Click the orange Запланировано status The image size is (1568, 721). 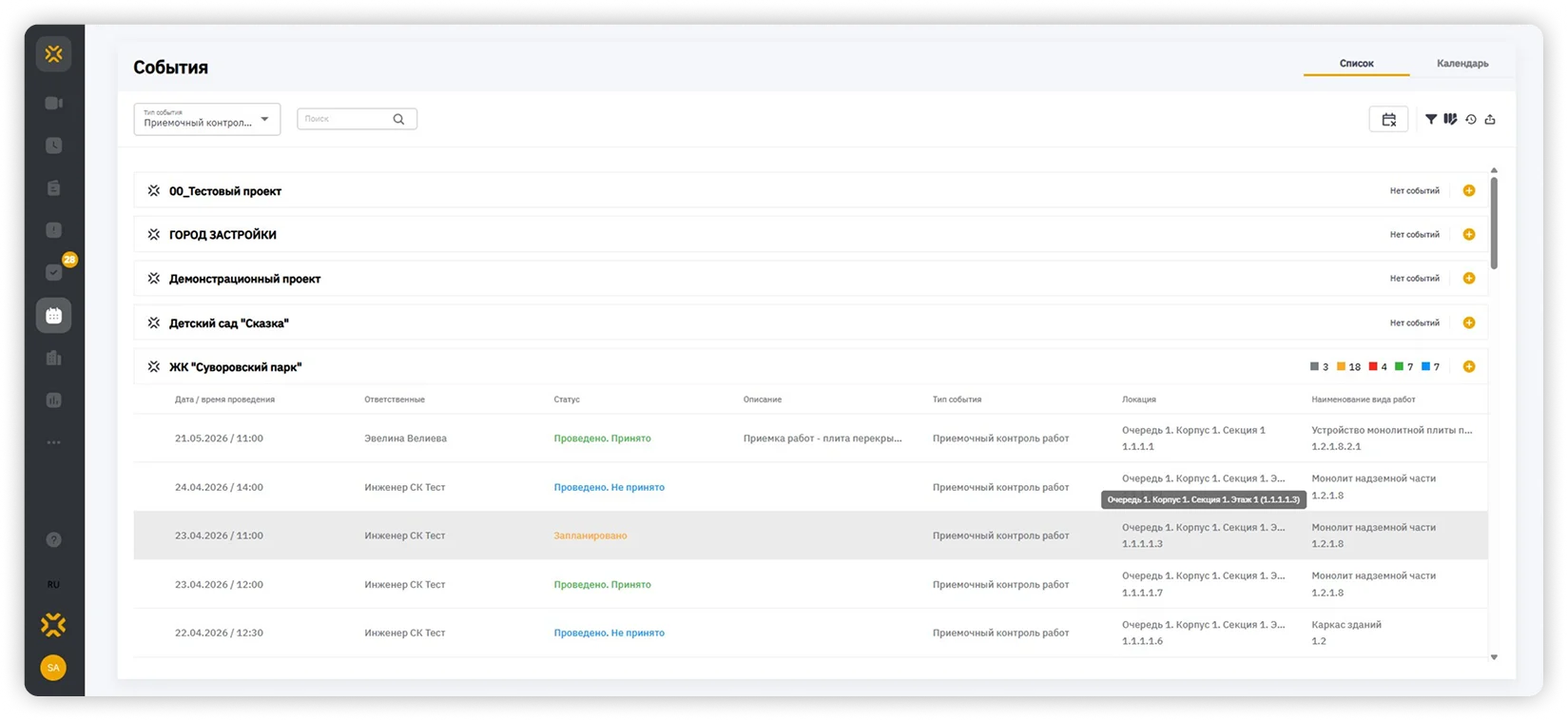click(x=590, y=536)
